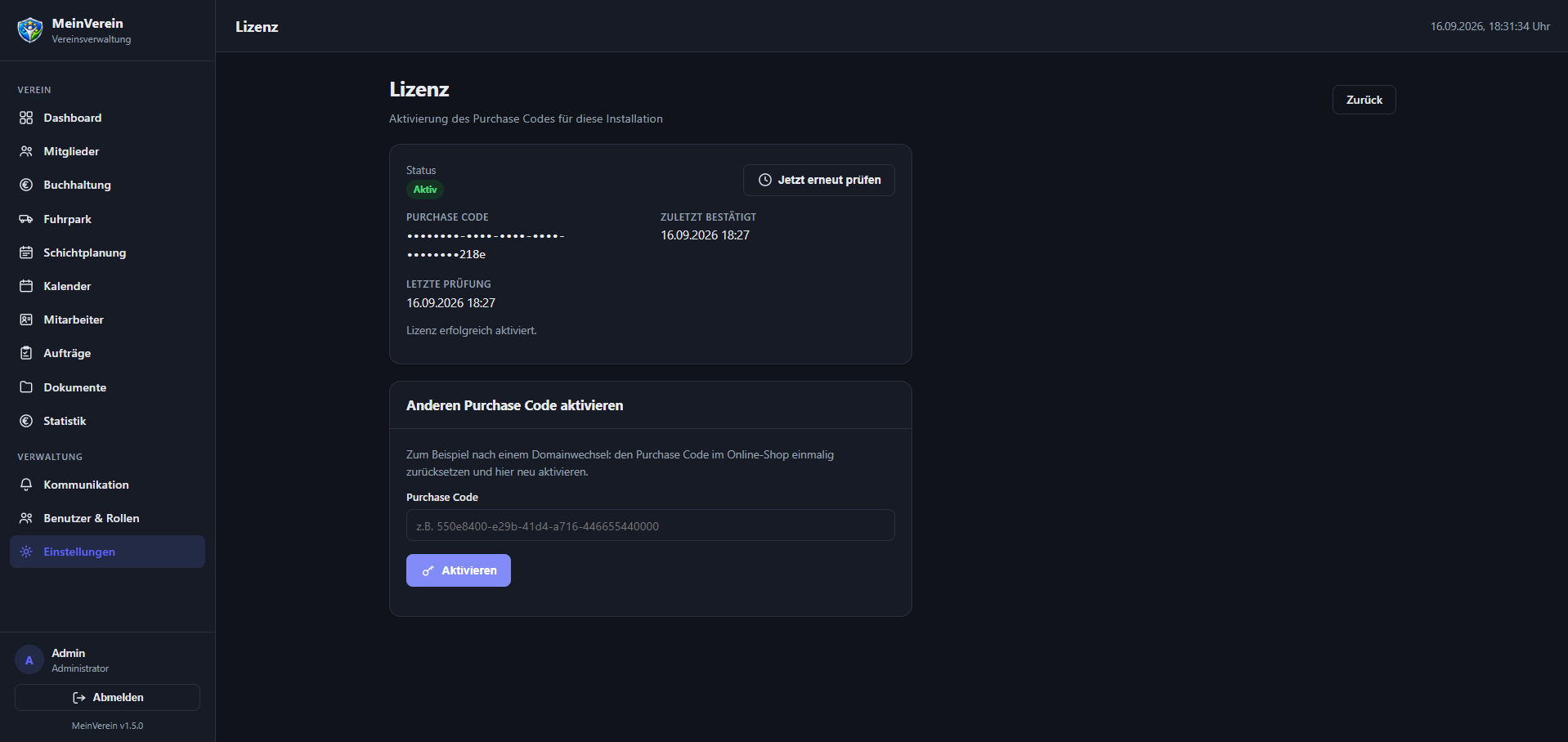Click the Aufträge clipboard icon
This screenshot has width=1568, height=742.
pyautogui.click(x=26, y=353)
